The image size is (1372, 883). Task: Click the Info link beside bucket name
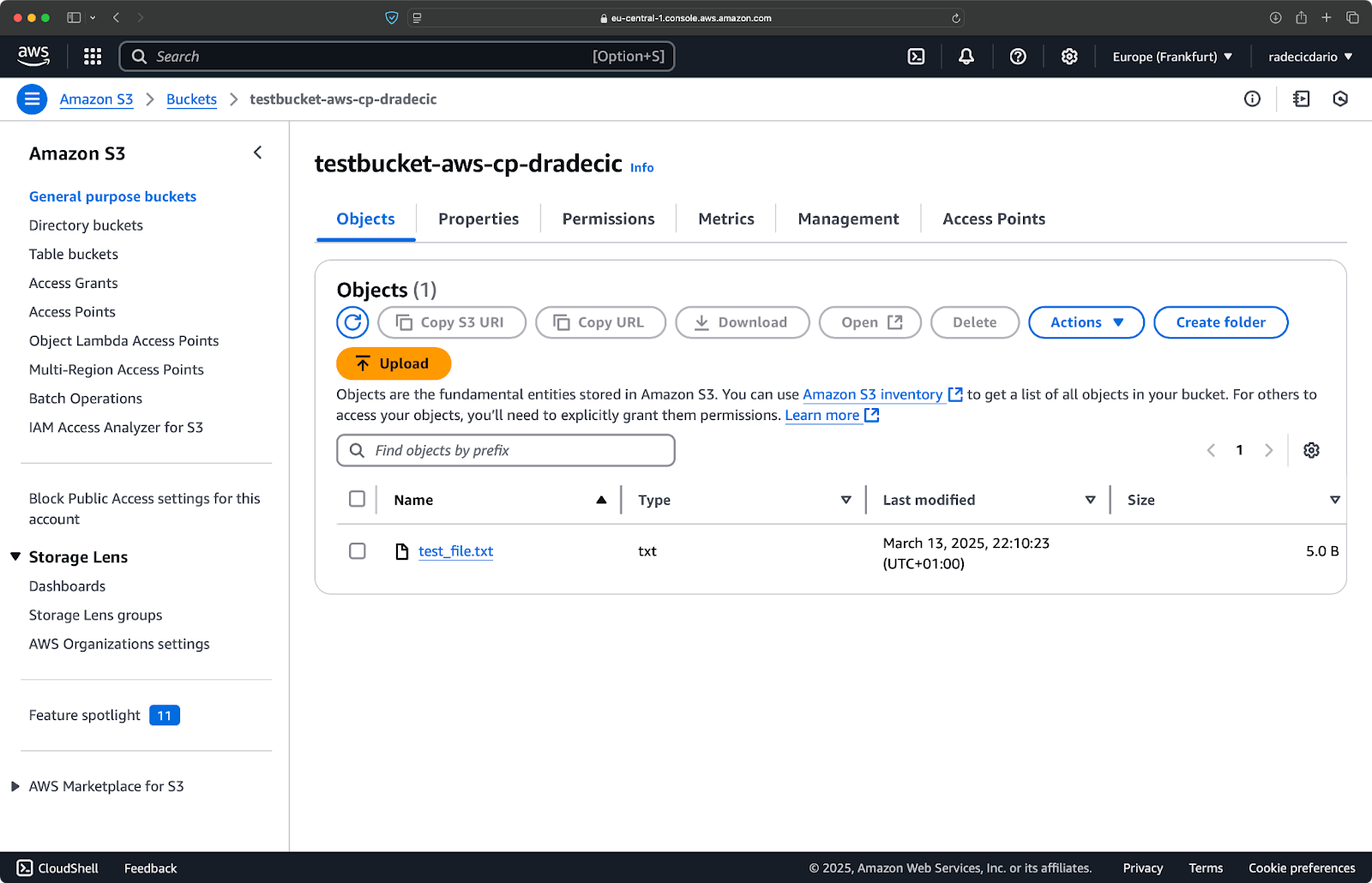[x=642, y=168]
